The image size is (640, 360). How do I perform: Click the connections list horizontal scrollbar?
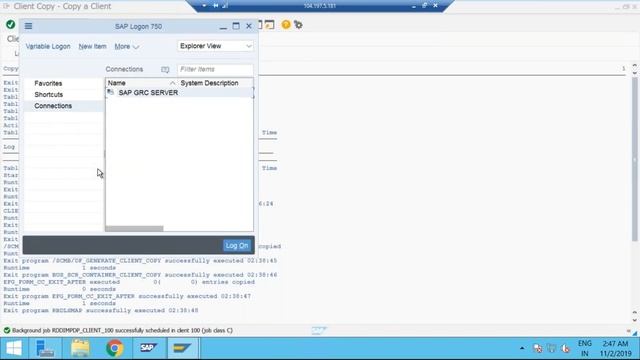(x=134, y=229)
